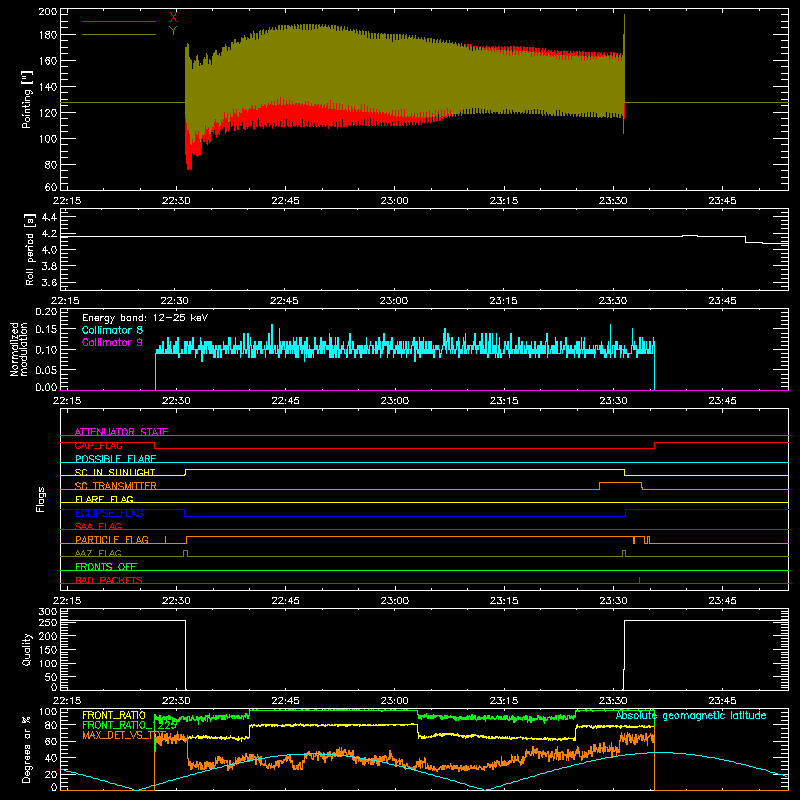
Task: Click the SC_TRANSMITTER flag label
Action: pos(116,486)
